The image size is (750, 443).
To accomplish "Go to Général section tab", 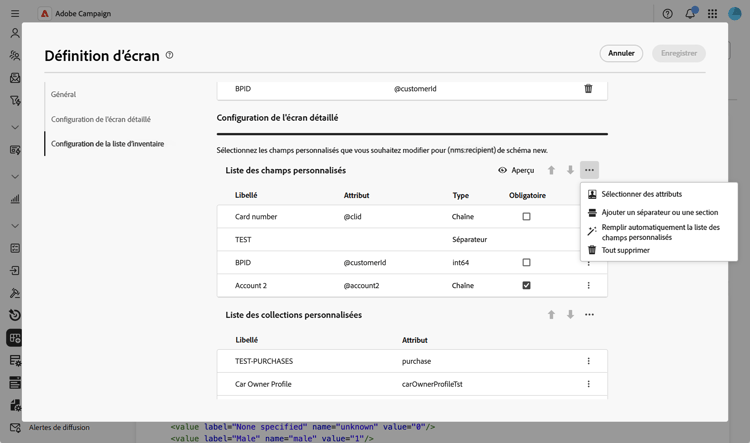I will click(63, 94).
